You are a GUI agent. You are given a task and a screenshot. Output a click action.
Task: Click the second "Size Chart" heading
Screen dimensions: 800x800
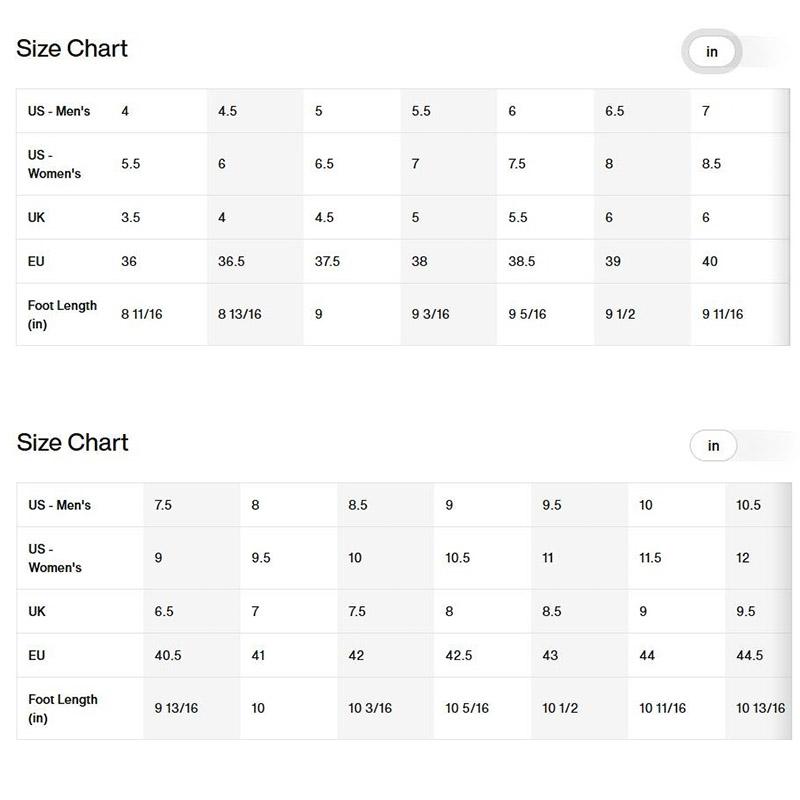click(72, 443)
